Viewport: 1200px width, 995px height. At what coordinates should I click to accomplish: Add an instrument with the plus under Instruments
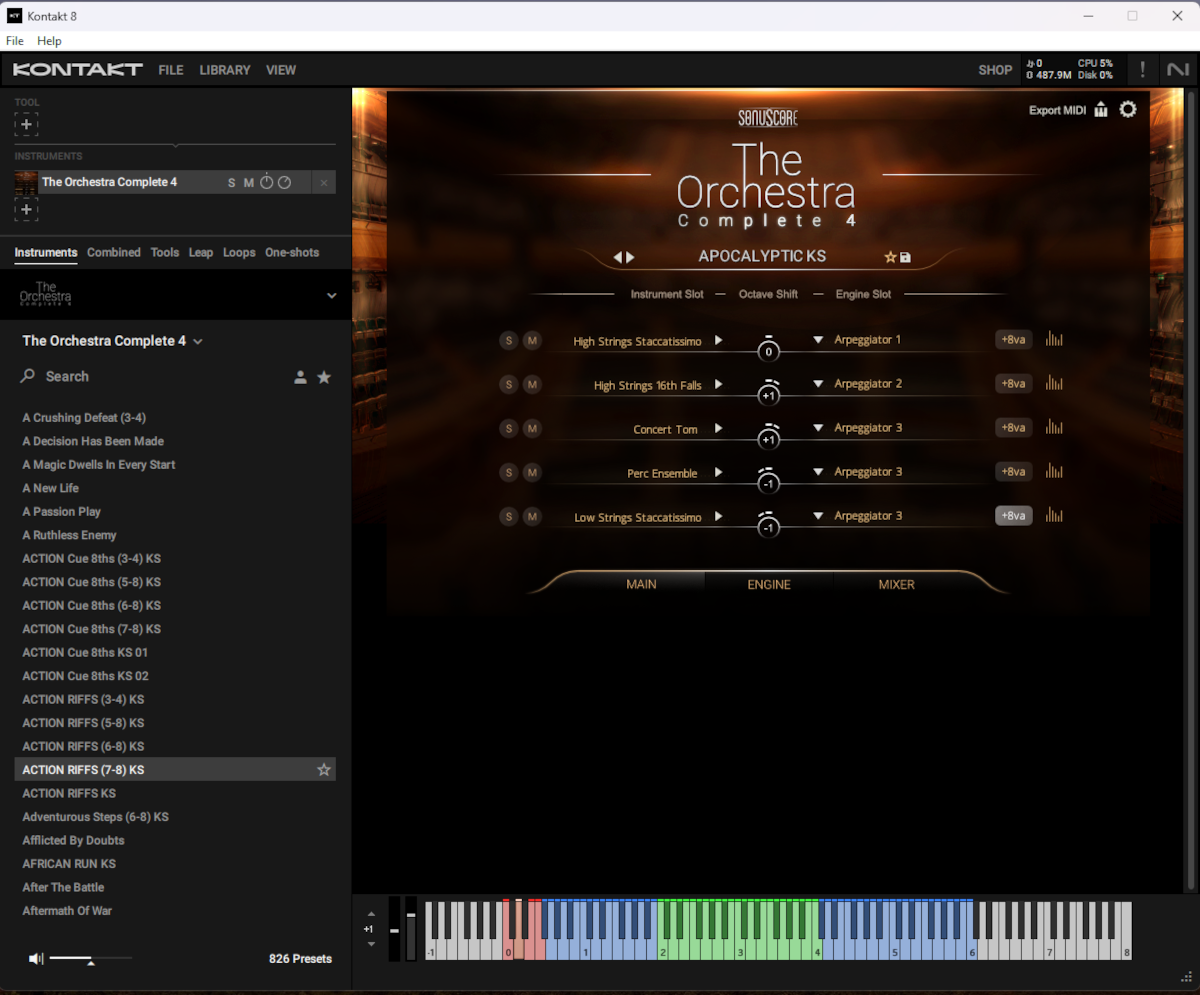(x=26, y=209)
